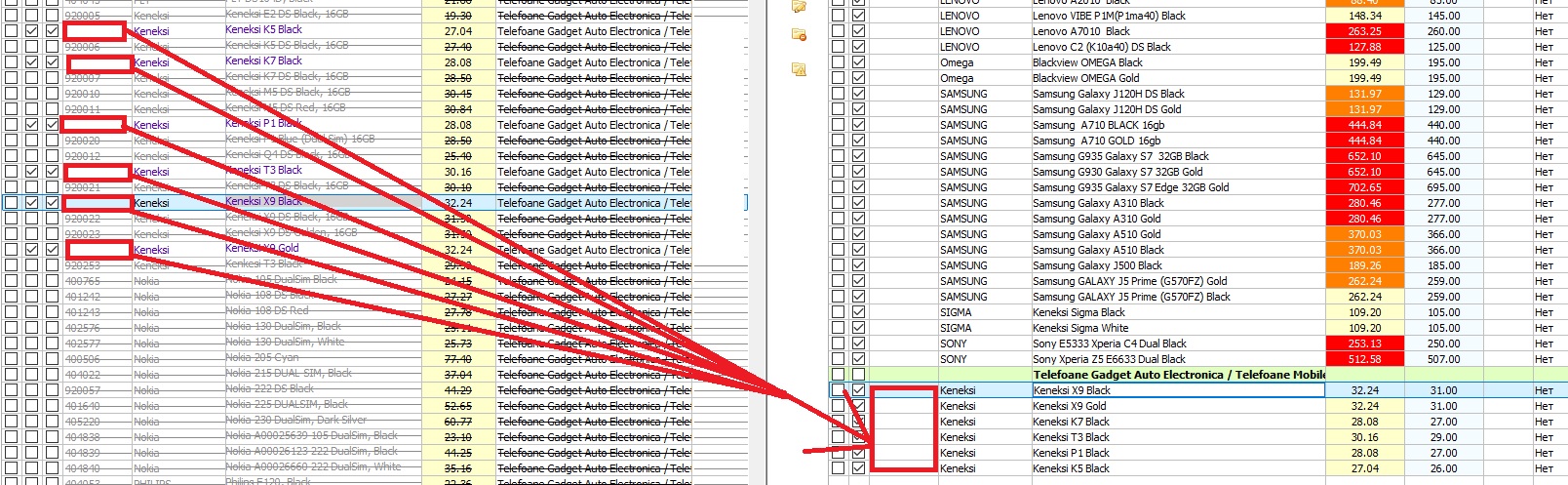Select Samsung Galaxy A310 Gold product name
Image resolution: width=1568 pixels, height=485 pixels.
coord(1097,219)
